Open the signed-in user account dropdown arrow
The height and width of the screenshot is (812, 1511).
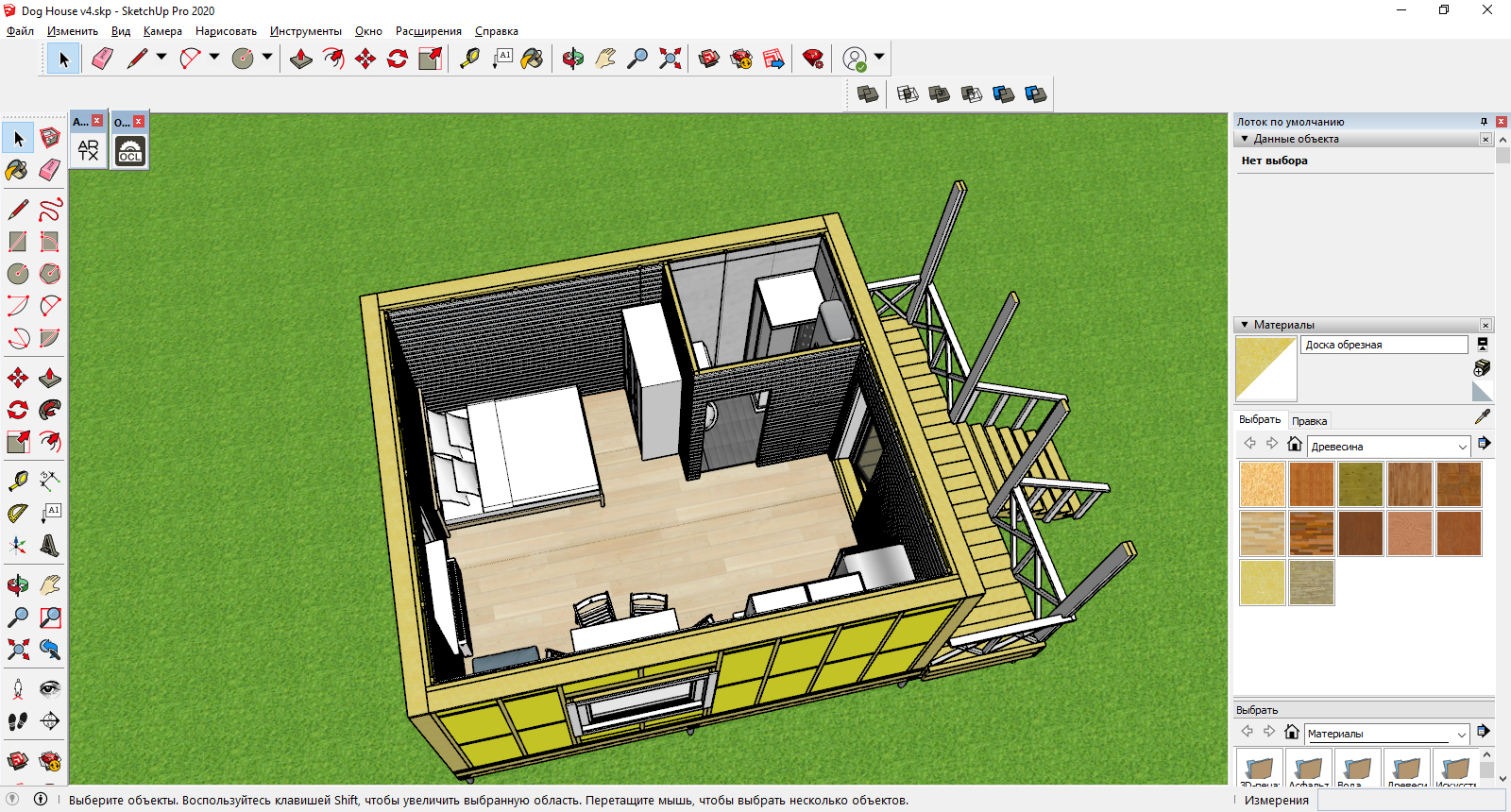coord(879,58)
